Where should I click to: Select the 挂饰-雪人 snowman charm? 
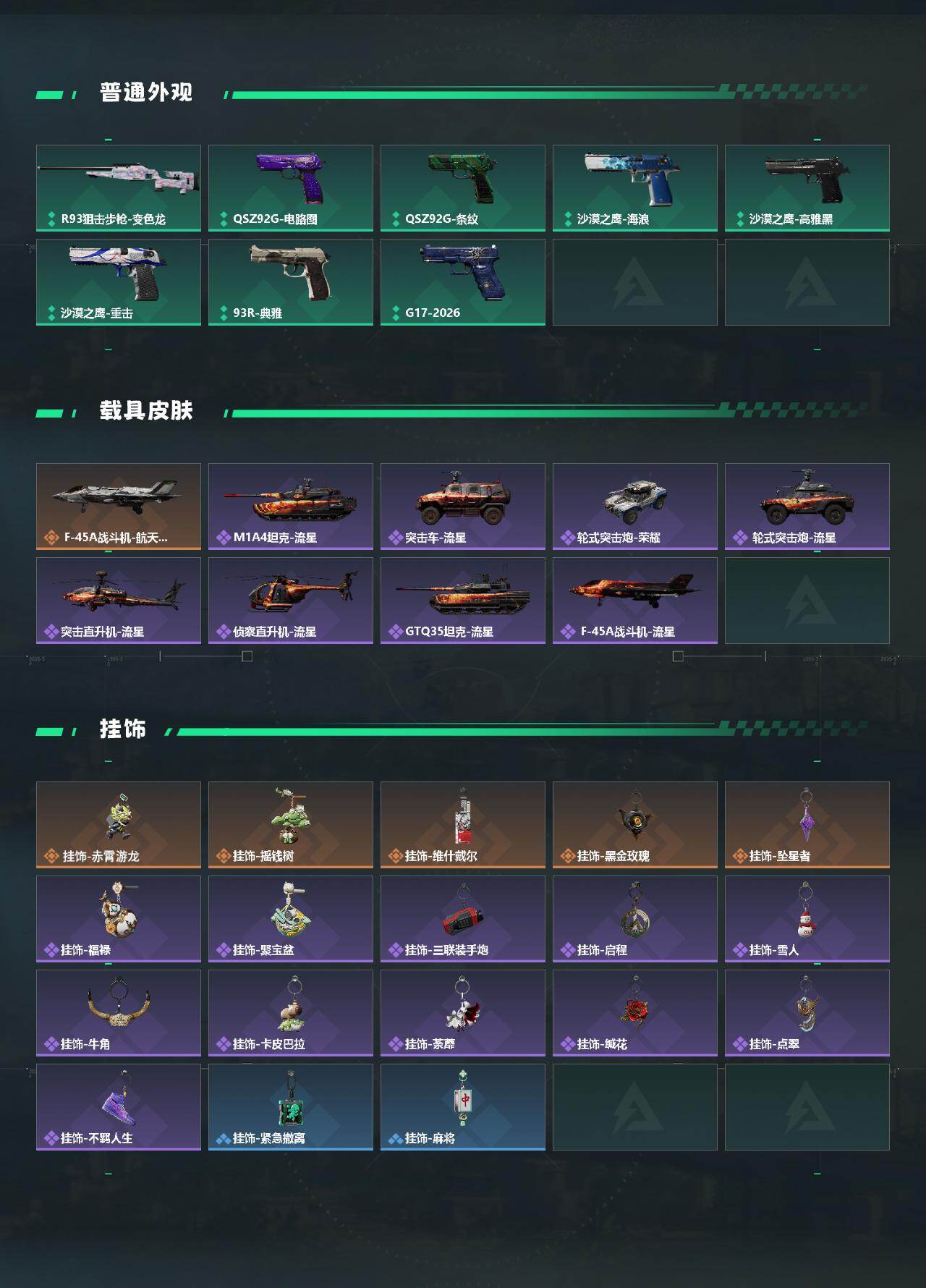coord(807,919)
